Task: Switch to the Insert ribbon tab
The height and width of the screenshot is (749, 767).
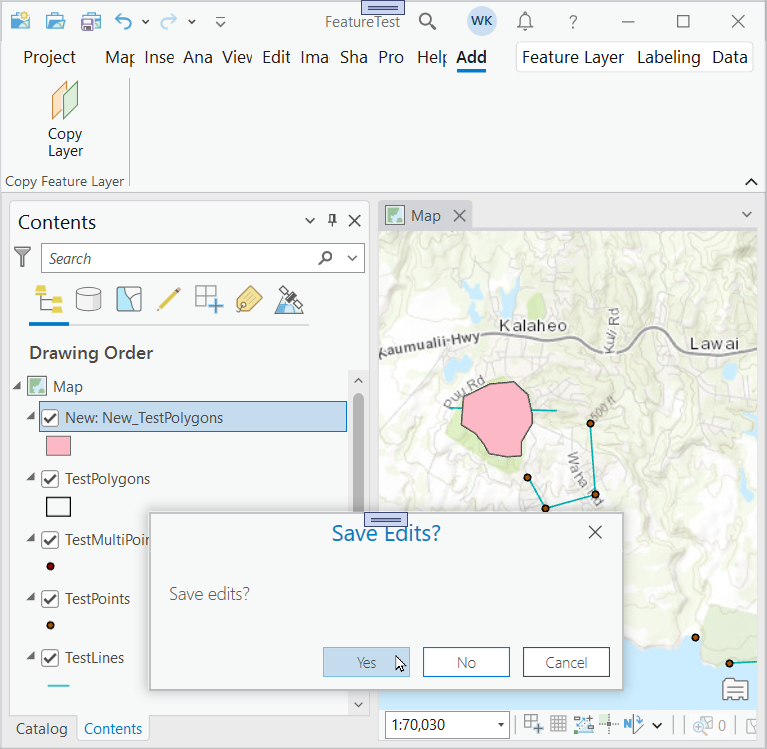Action: (159, 57)
